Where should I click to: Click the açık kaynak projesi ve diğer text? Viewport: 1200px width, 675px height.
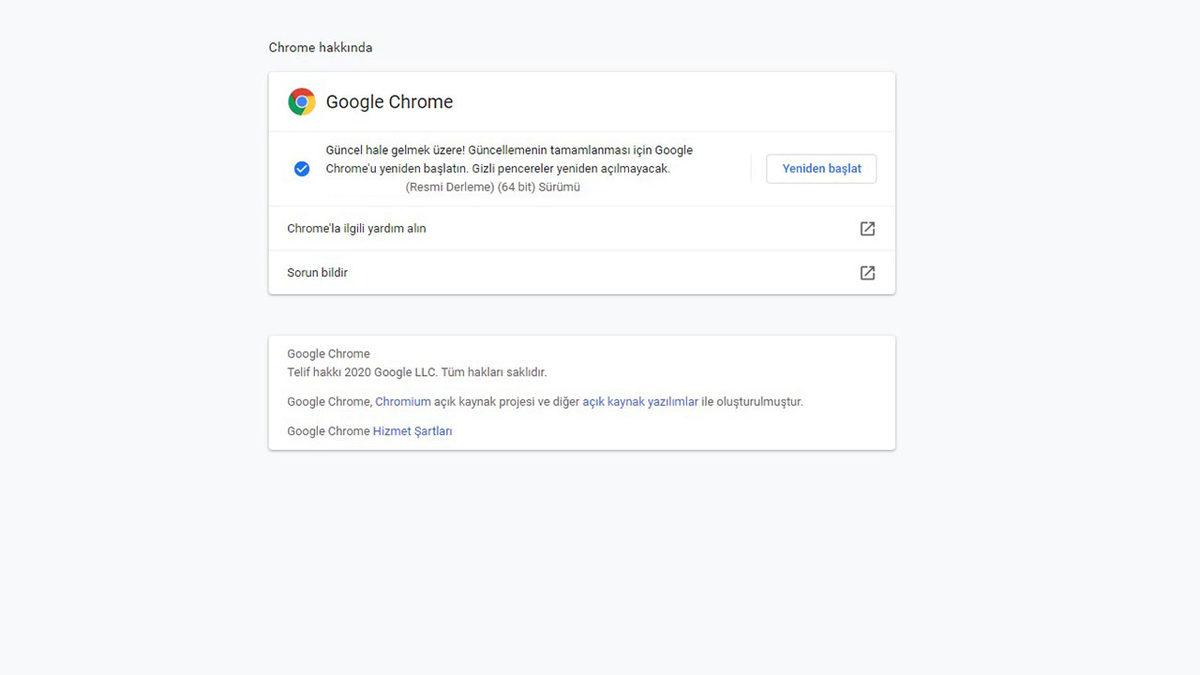[506, 402]
